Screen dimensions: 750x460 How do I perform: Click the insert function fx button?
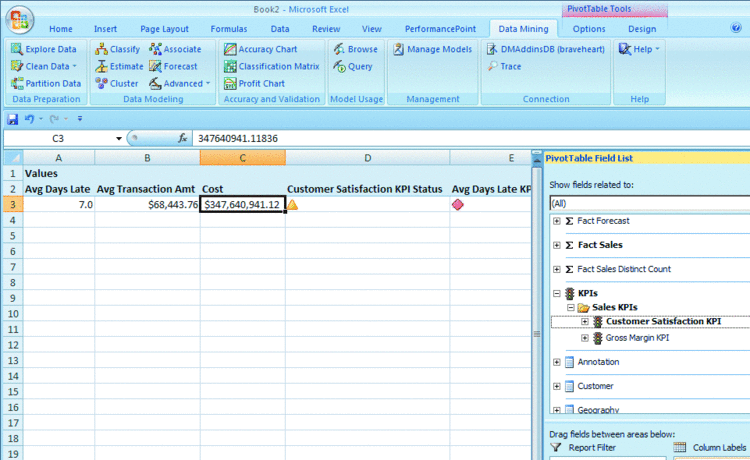(182, 138)
